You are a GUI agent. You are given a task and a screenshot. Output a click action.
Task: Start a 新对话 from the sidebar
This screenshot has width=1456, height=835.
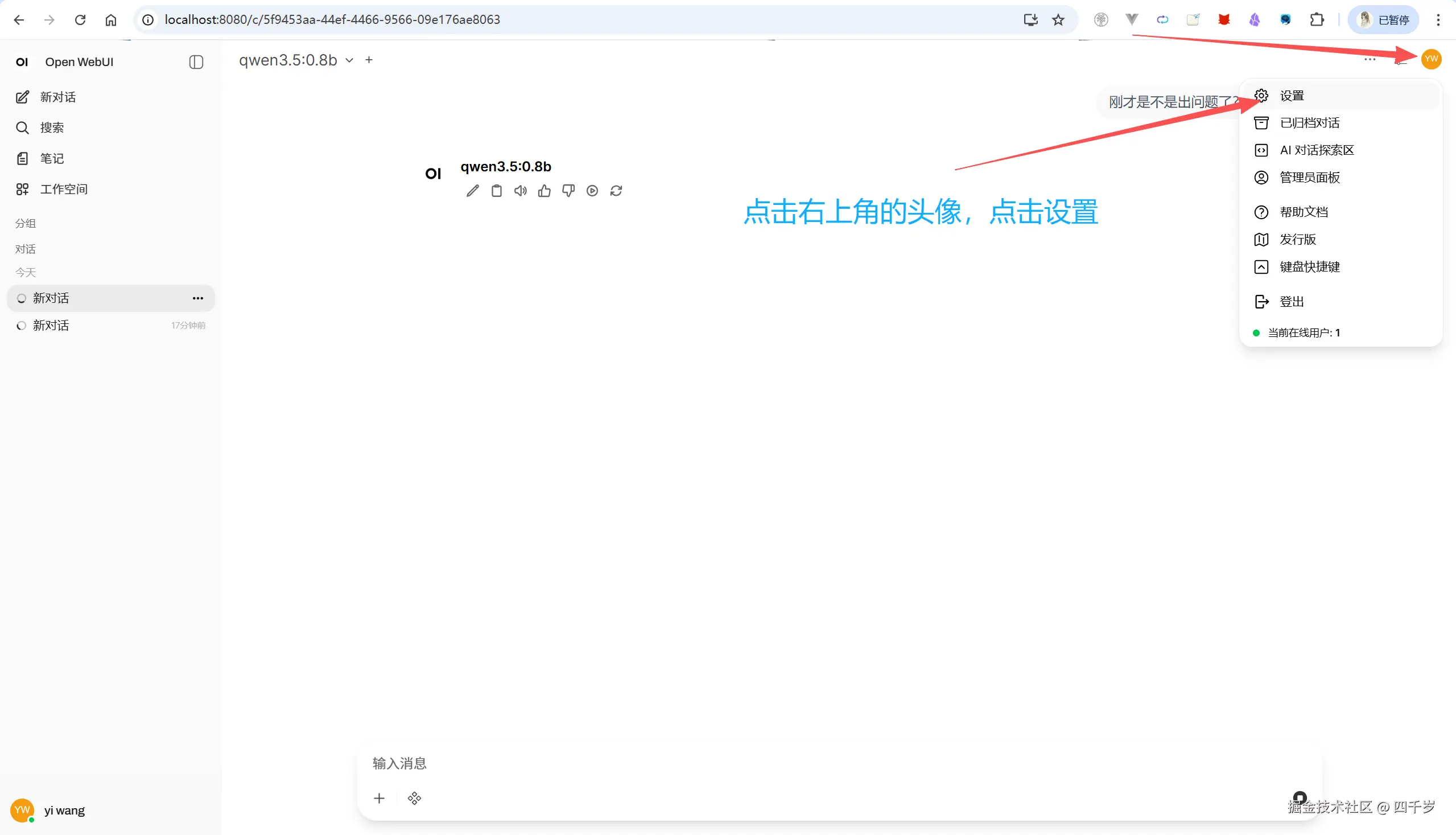(x=57, y=97)
